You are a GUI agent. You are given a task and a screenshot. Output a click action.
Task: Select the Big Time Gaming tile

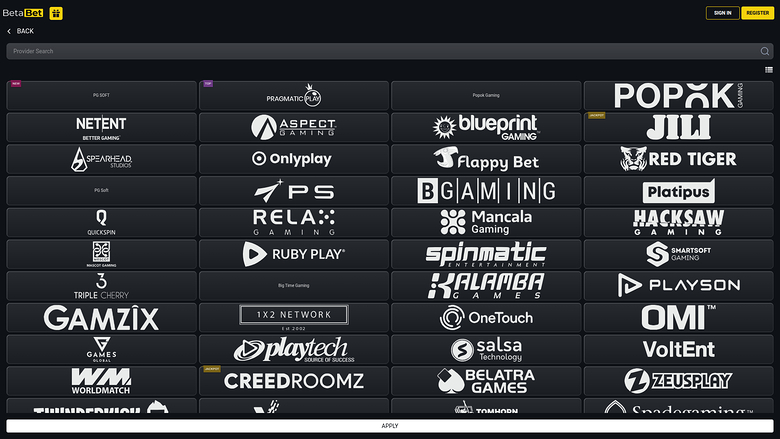tap(293, 285)
